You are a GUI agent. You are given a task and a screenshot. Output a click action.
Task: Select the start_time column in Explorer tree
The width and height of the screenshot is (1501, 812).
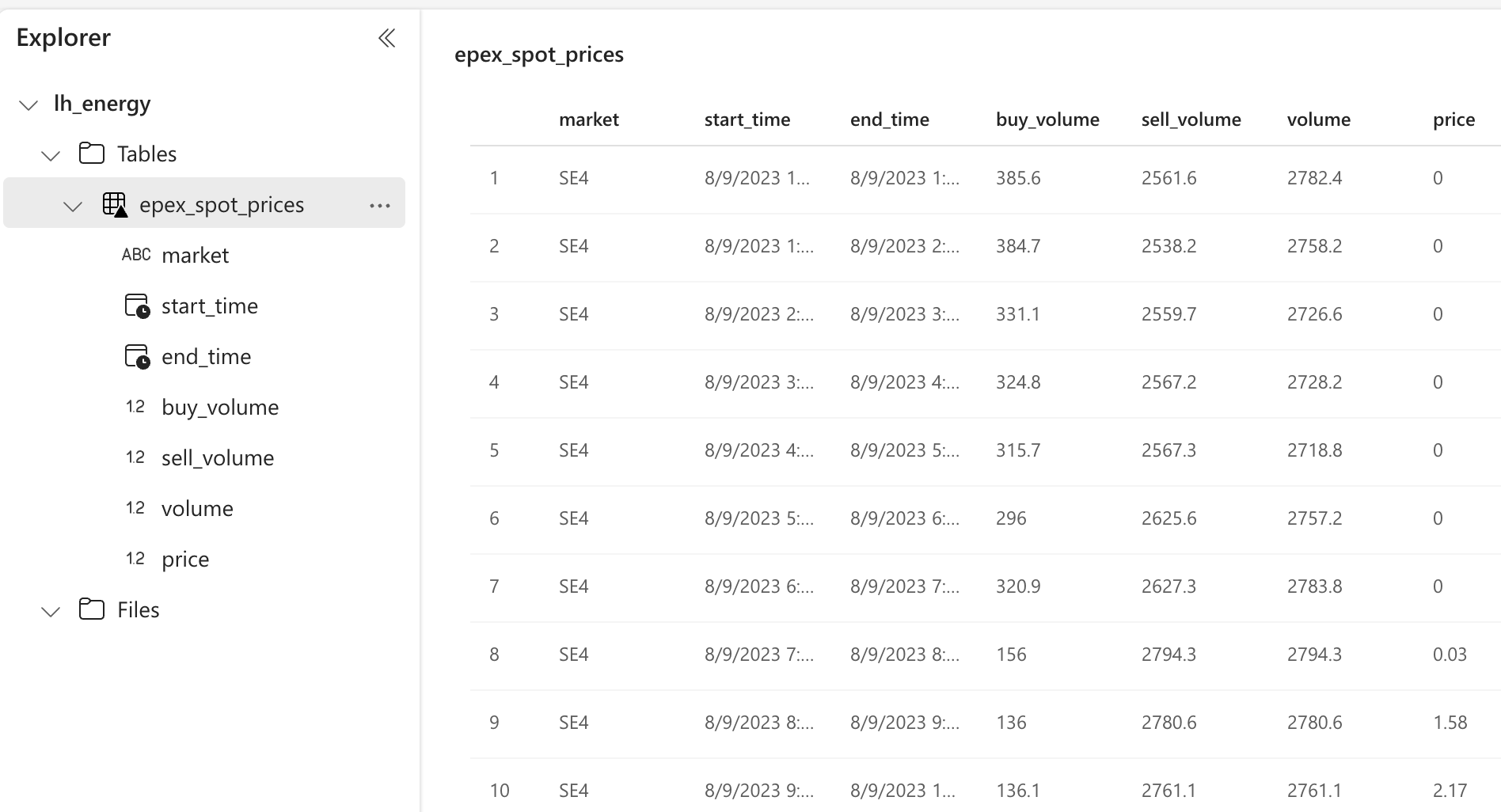tap(210, 305)
